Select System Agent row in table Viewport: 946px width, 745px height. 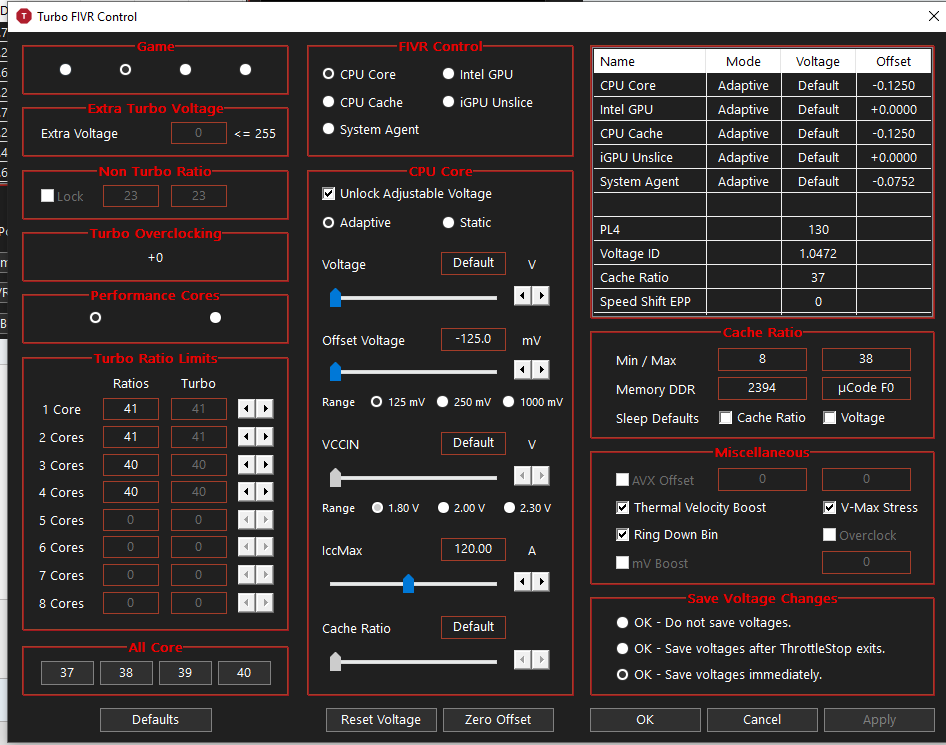coord(763,181)
